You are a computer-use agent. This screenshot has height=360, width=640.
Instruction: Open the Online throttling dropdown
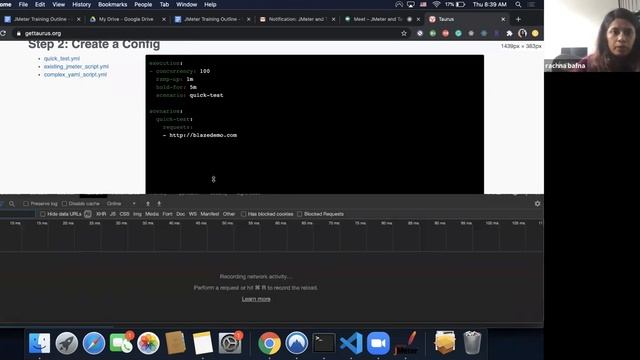[121, 204]
